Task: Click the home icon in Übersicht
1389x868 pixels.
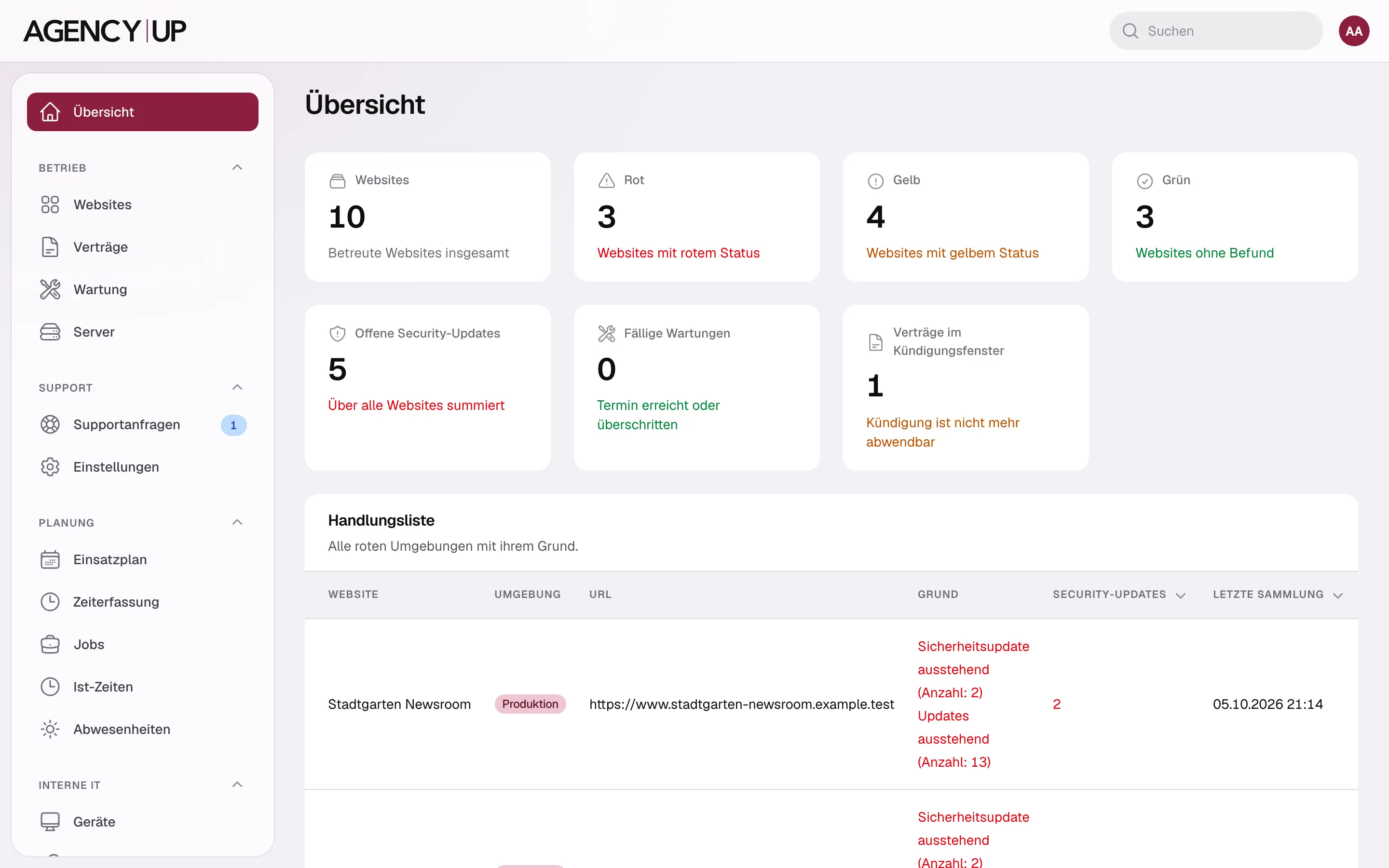Action: pyautogui.click(x=50, y=112)
